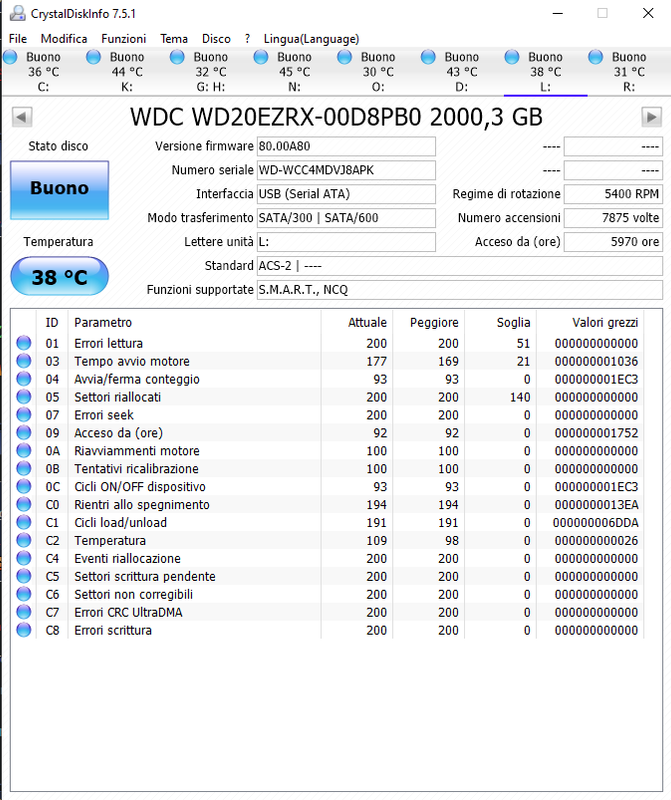Click raw value 000000000026
The width and height of the screenshot is (671, 800).
tap(596, 540)
